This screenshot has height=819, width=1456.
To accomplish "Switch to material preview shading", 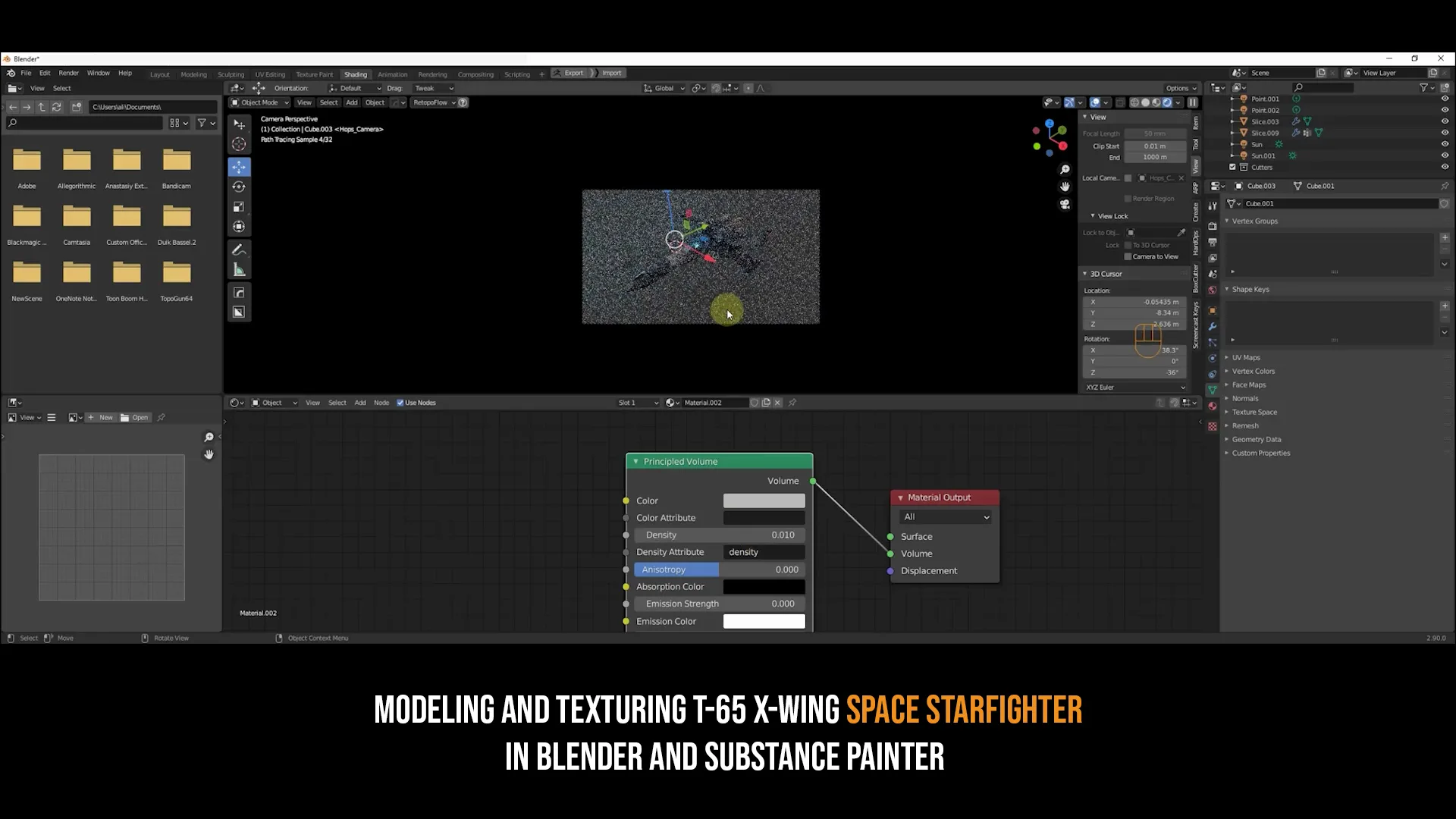I will point(1156,102).
